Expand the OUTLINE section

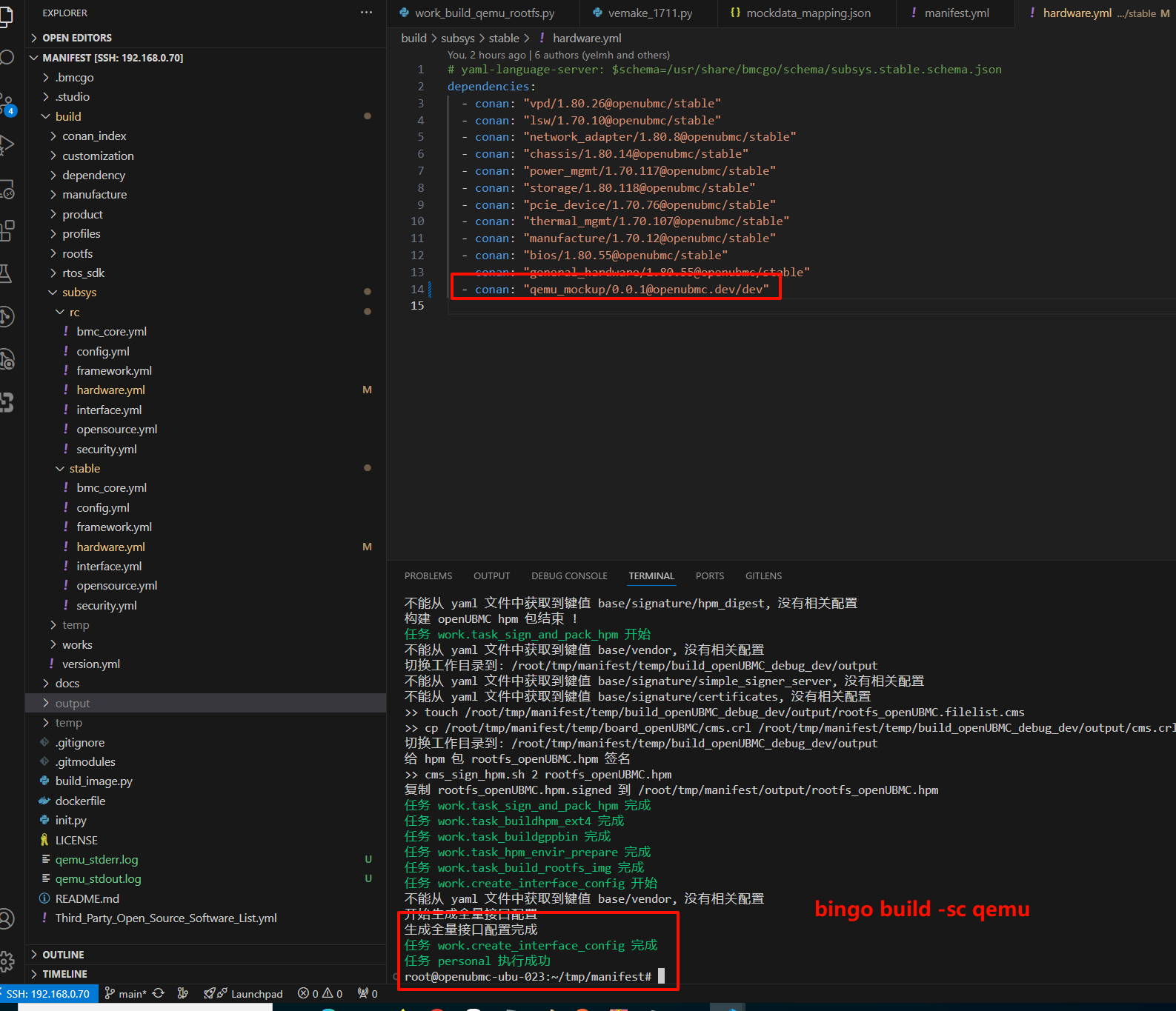pos(63,955)
